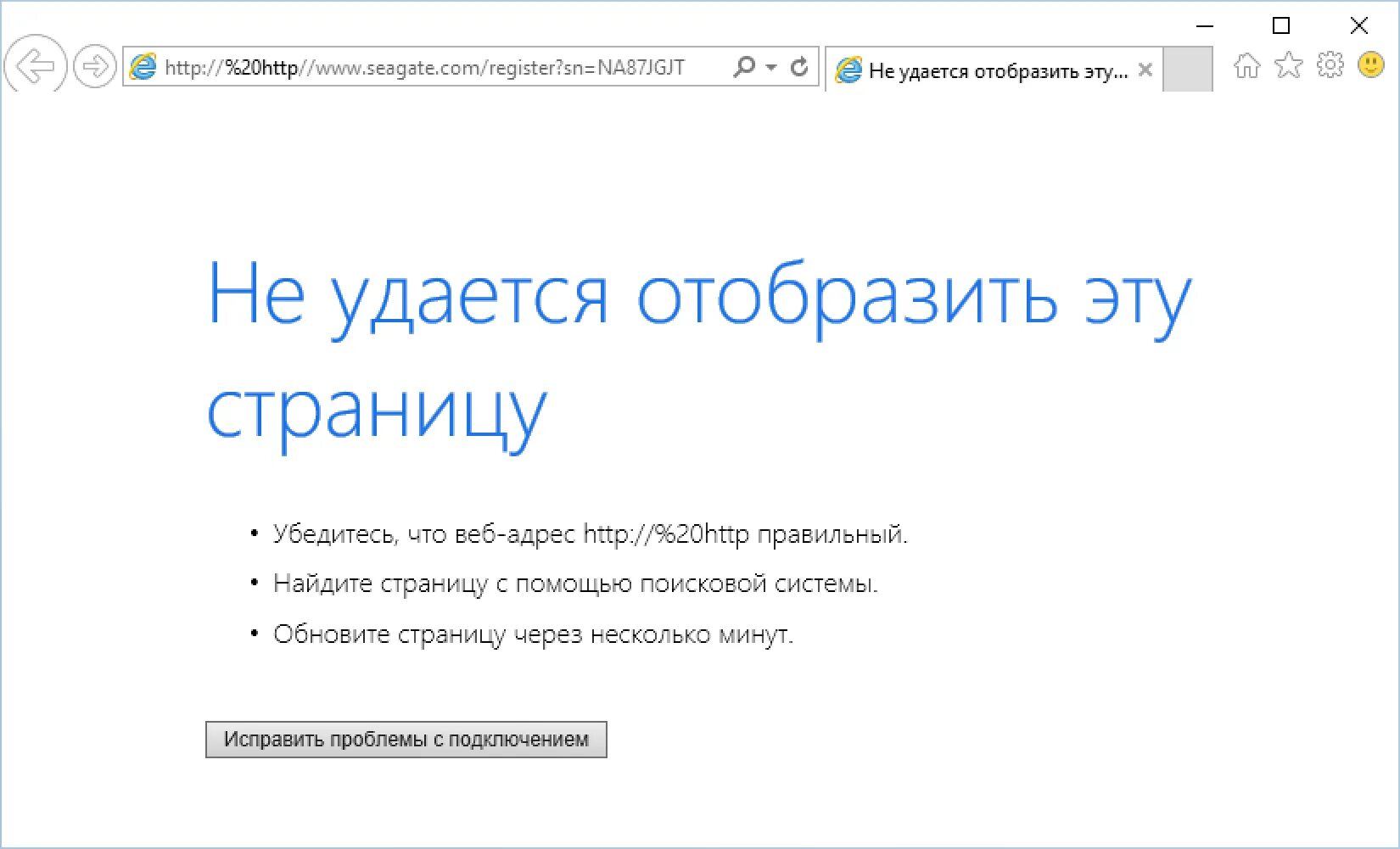Screen dimensions: 1400x849
Task: Open the Home page icon
Action: point(1246,65)
